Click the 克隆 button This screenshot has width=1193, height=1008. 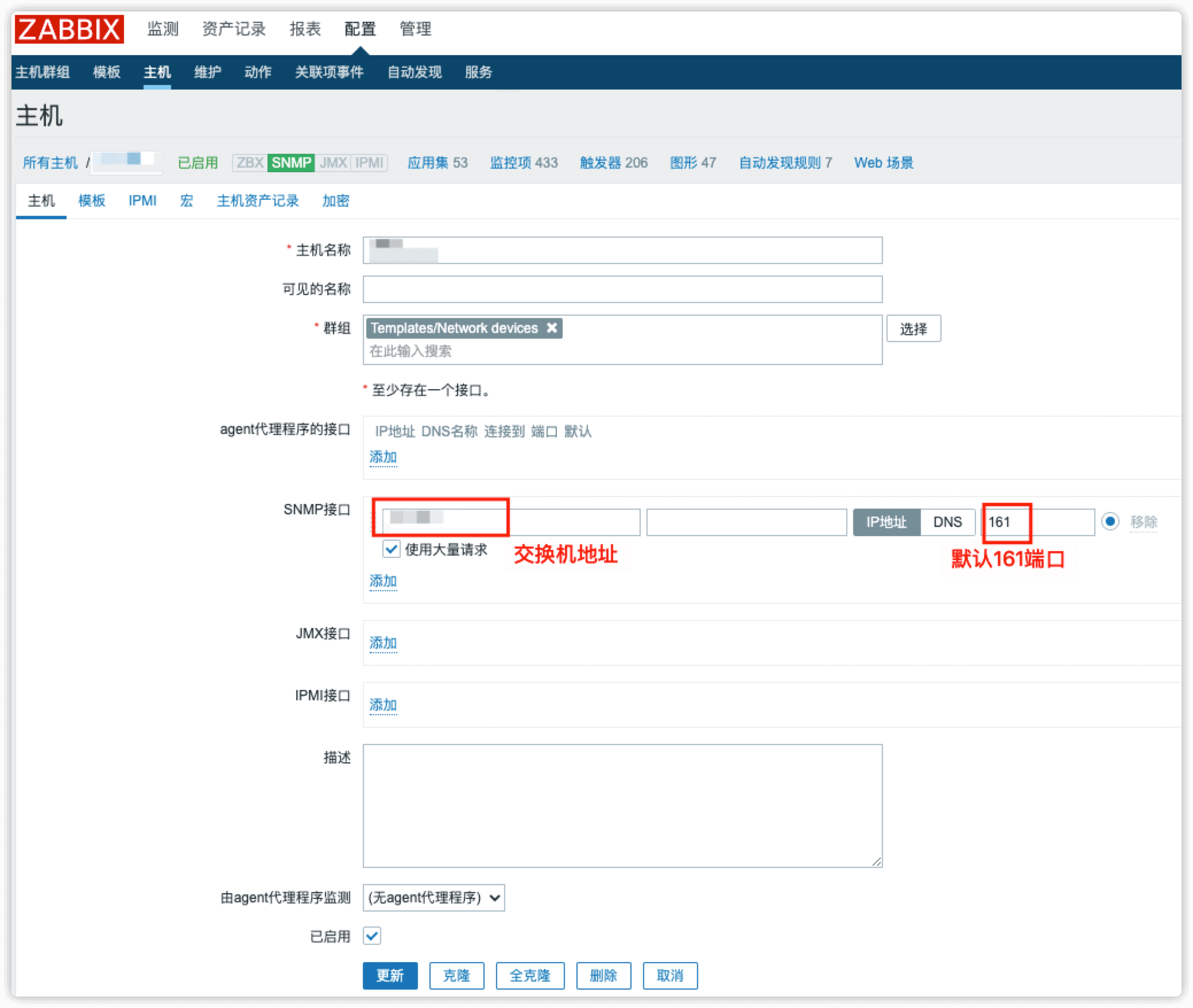(456, 975)
